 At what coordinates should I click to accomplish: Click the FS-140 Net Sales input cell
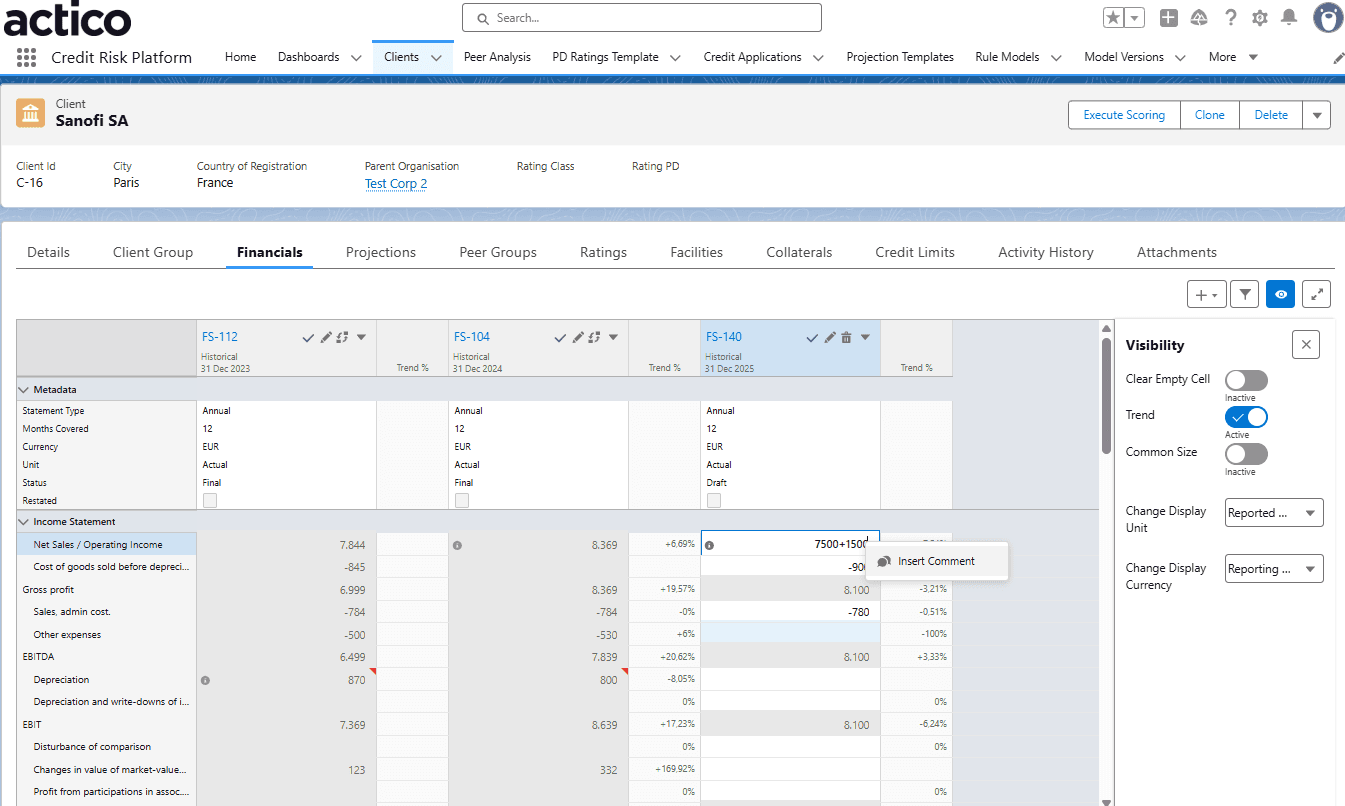tap(791, 544)
